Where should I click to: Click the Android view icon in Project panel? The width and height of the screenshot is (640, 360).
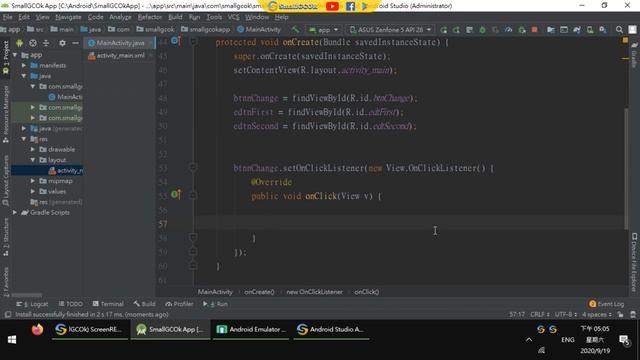click(x=19, y=43)
